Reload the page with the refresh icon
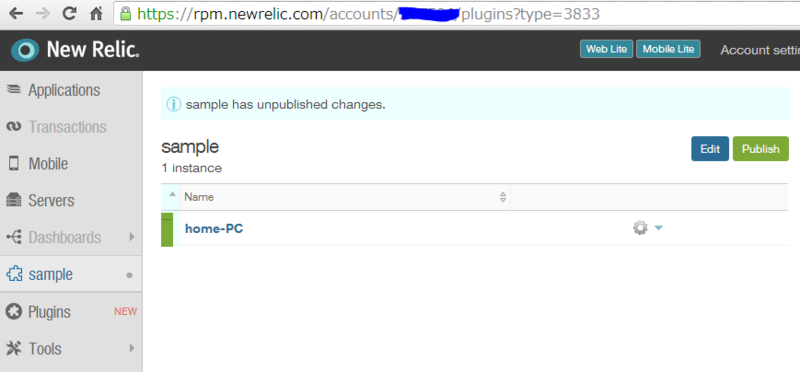Viewport: 800px width, 372px height. pos(69,14)
